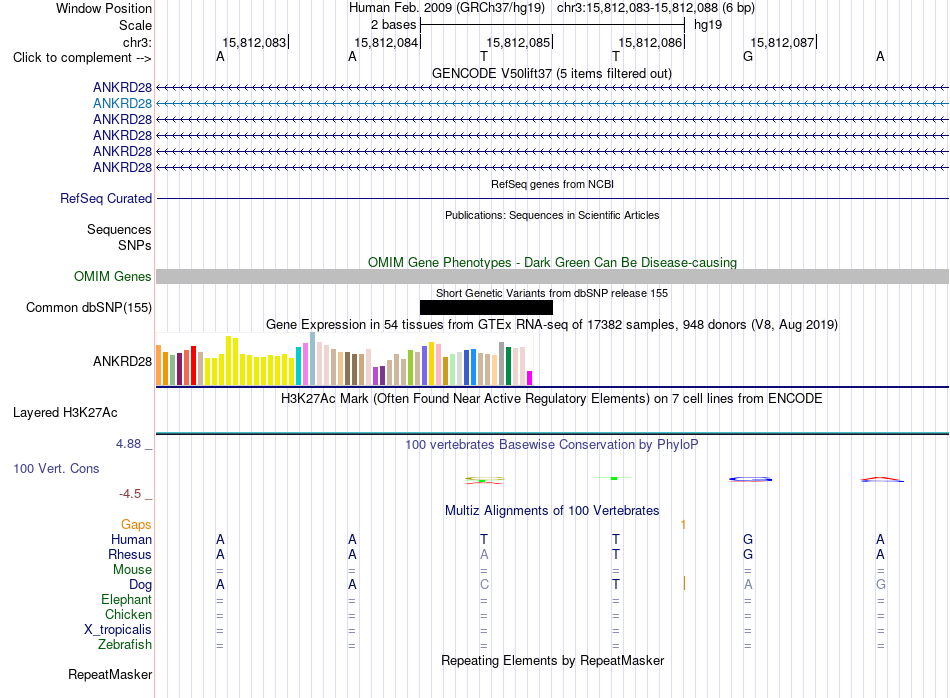Screen dimensions: 950x698
Task: Click the magenta bar ending GTEx chart
Action: 530,378
